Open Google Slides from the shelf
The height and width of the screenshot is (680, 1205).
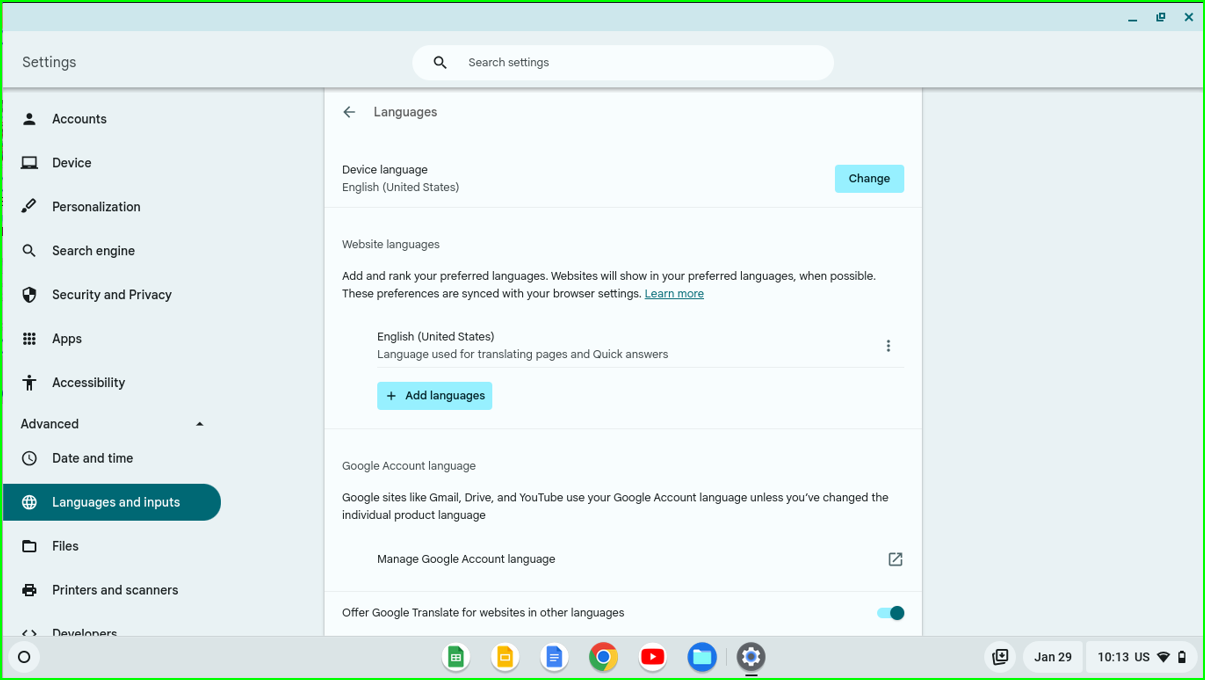[x=505, y=657]
